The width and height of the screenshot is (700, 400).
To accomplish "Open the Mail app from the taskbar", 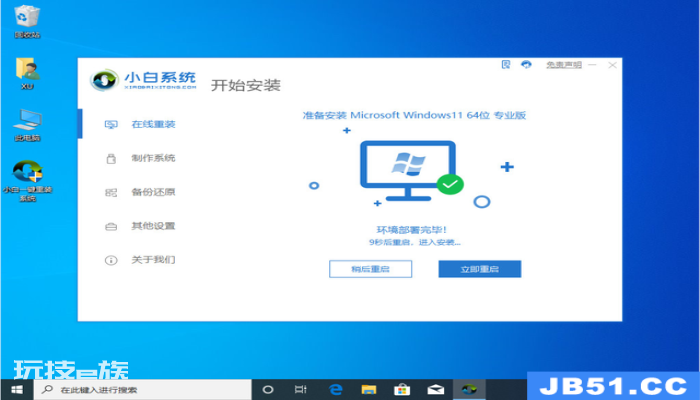I will point(436,390).
